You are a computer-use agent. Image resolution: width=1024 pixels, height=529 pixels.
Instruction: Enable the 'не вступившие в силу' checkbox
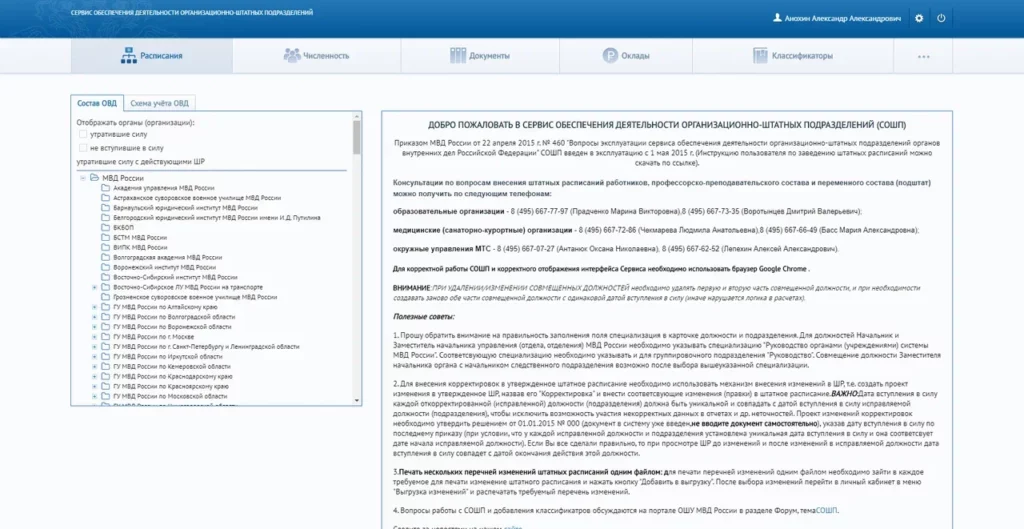click(83, 148)
